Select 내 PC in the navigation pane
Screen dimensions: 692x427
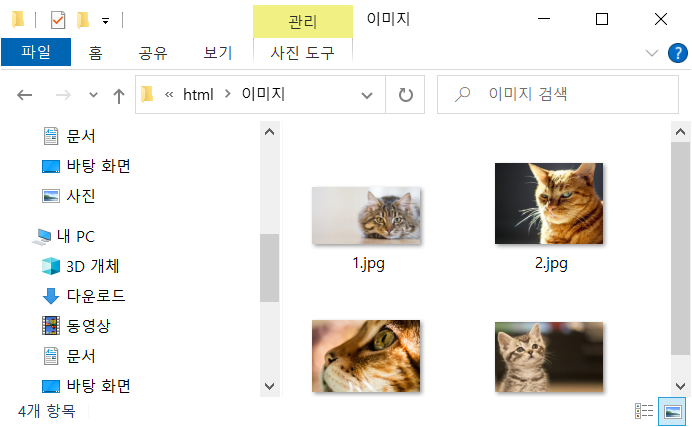pos(64,236)
